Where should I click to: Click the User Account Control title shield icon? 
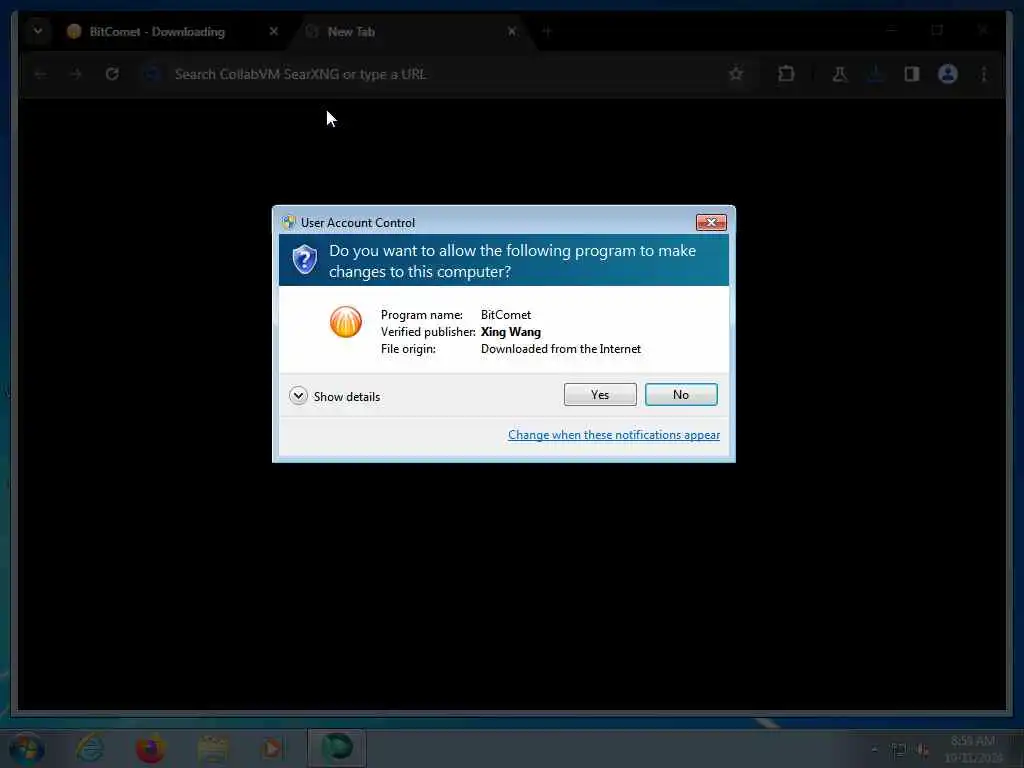[289, 222]
